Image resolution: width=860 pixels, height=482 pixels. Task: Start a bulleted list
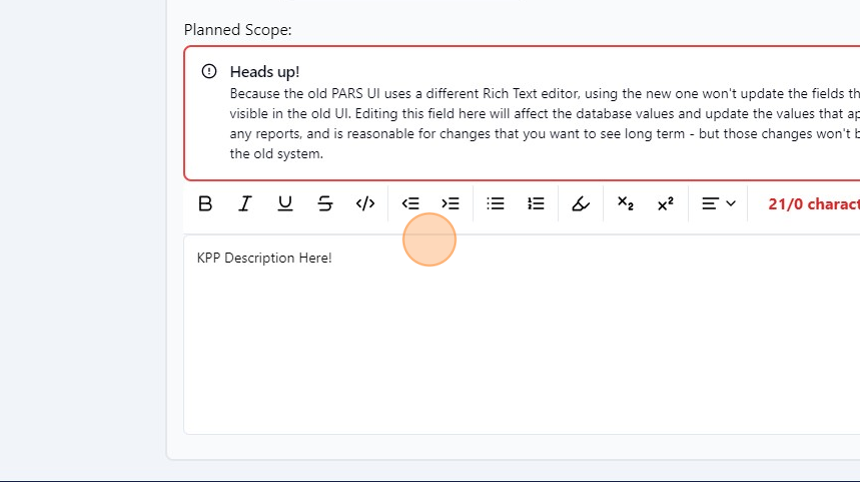tap(495, 204)
